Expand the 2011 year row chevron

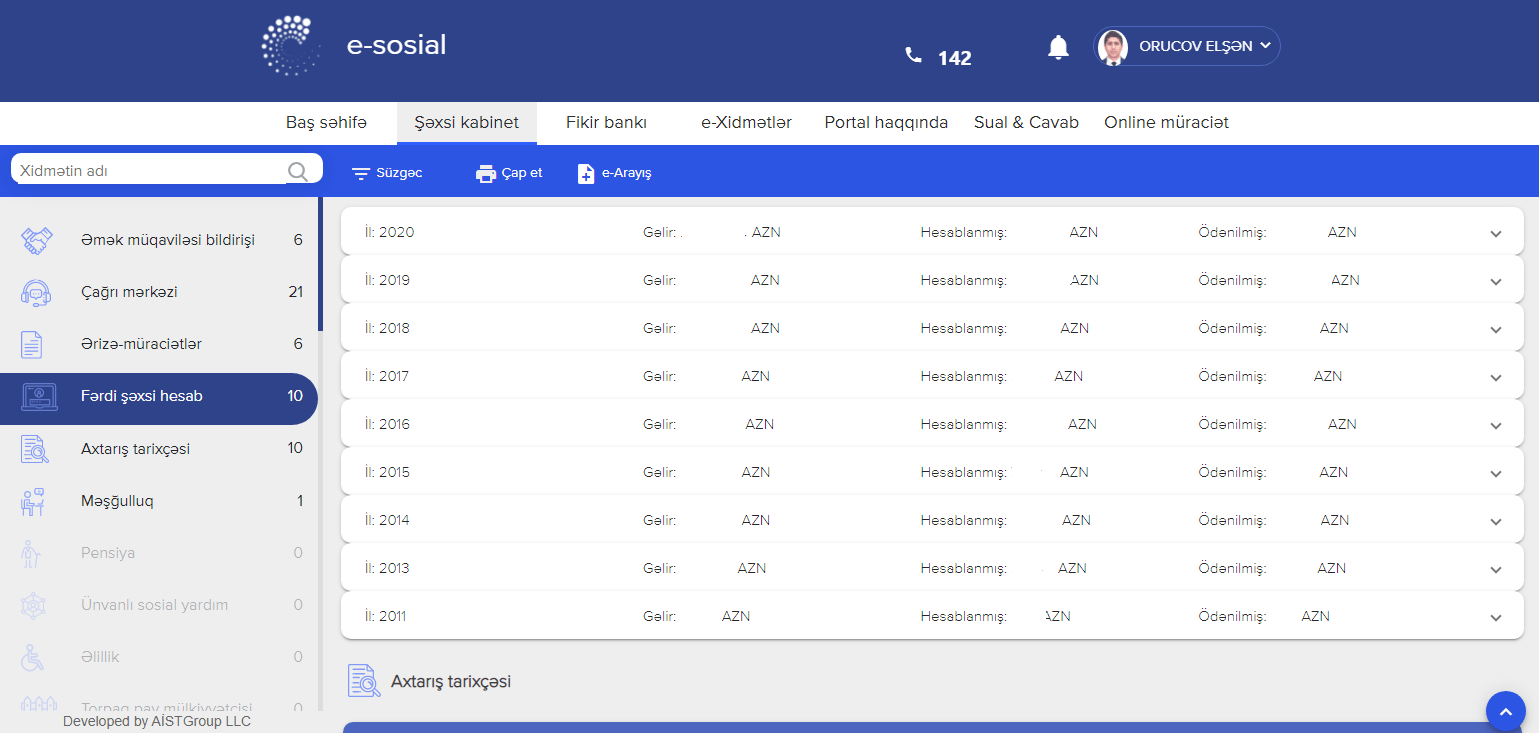1495,618
